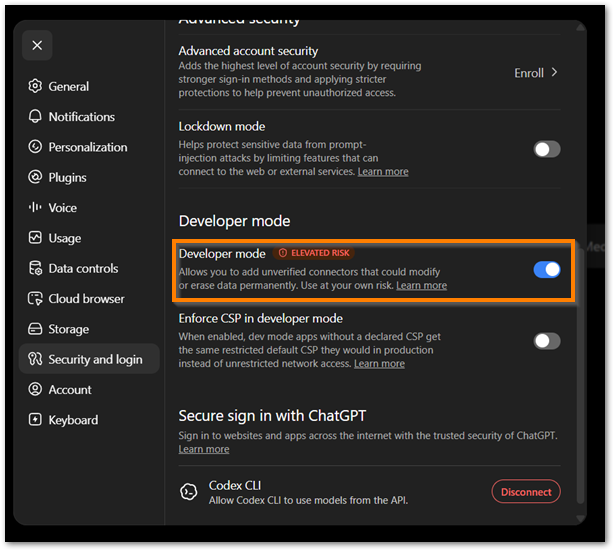Viewport: 614px width, 551px height.
Task: Open Learn more under Secure sign in
Action: pyautogui.click(x=204, y=449)
